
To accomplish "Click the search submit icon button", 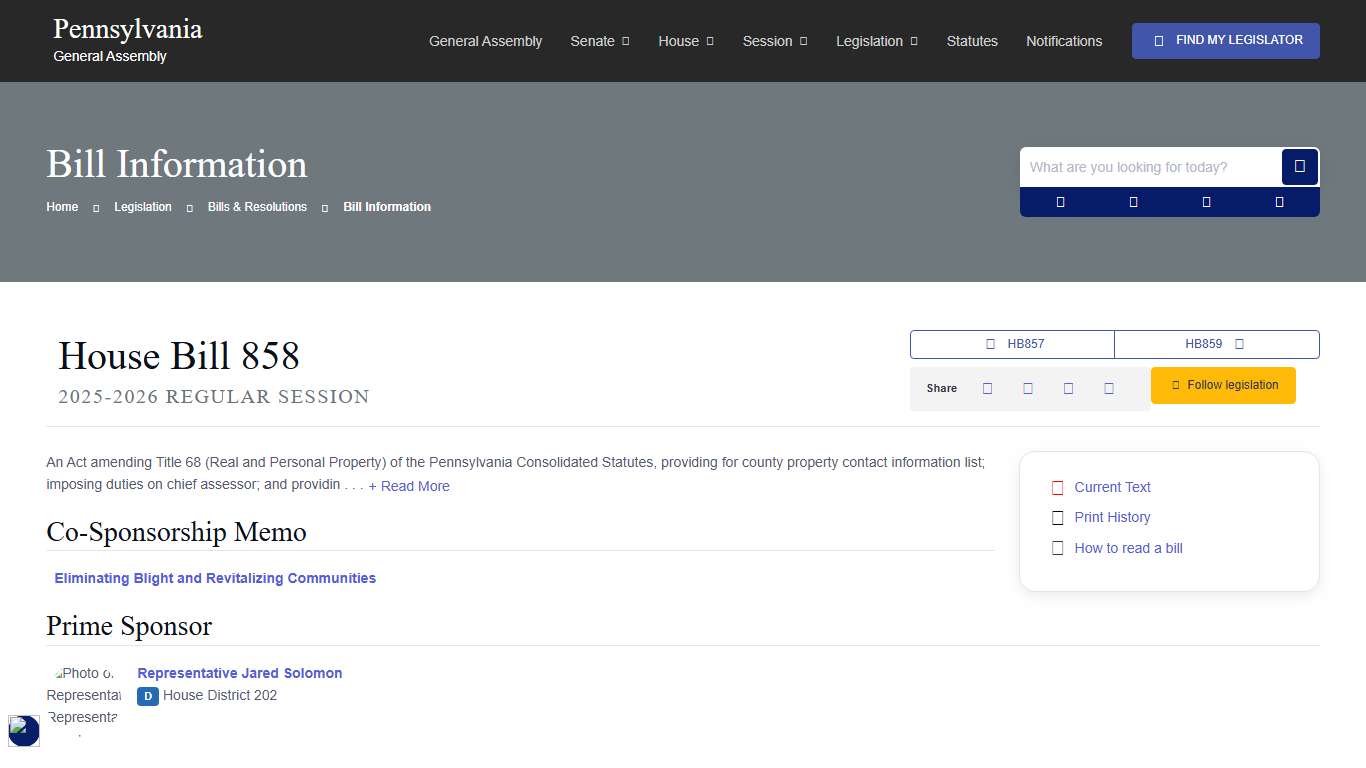I will tap(1299, 167).
